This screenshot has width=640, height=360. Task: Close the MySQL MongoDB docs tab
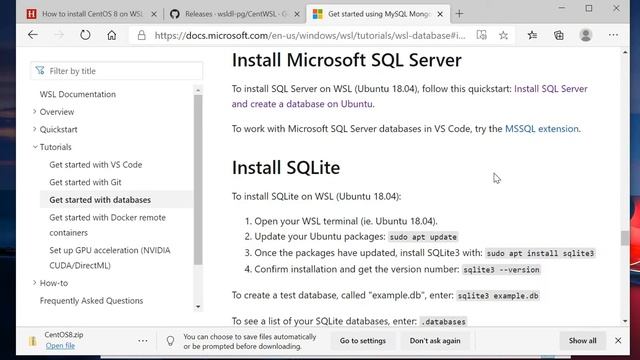pyautogui.click(x=440, y=14)
